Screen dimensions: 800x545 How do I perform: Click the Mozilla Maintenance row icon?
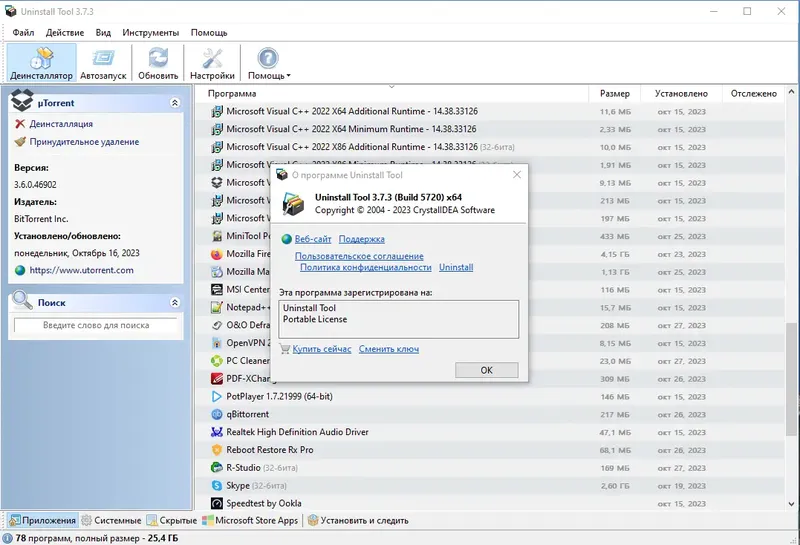[217, 272]
